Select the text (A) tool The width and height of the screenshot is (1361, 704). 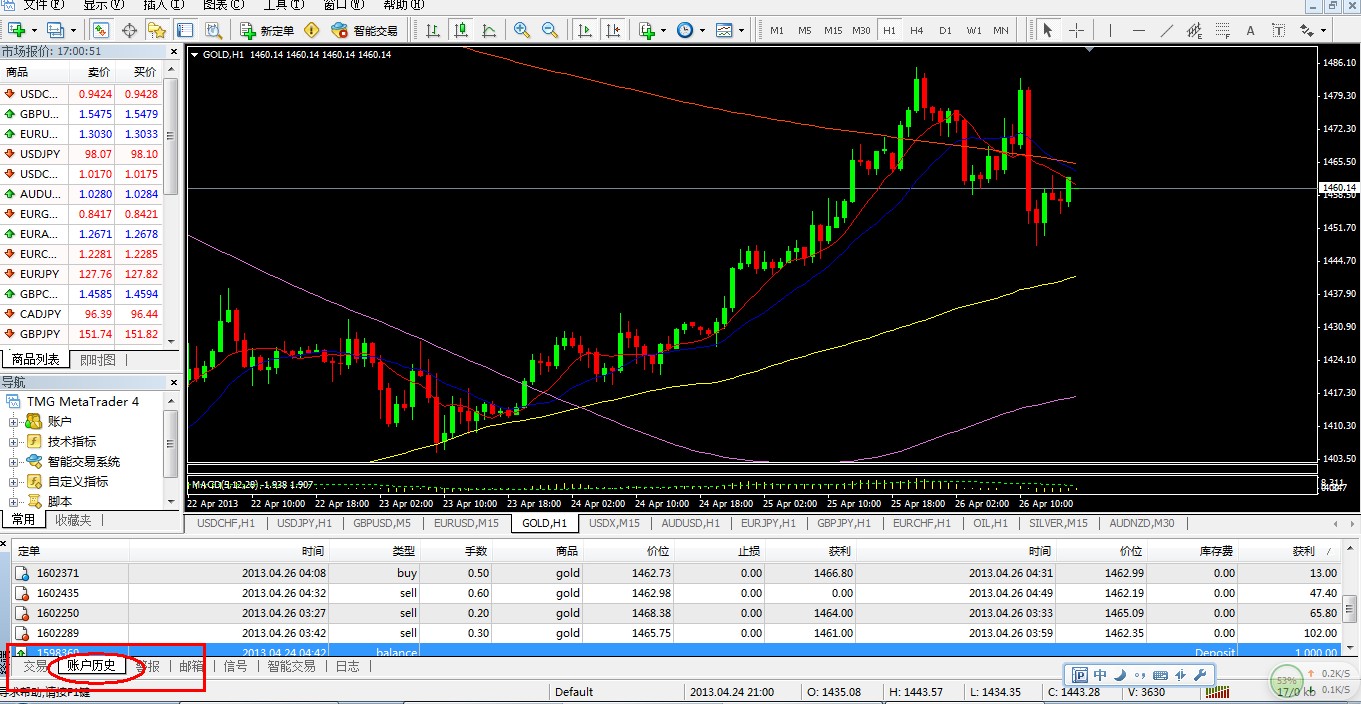click(1250, 30)
